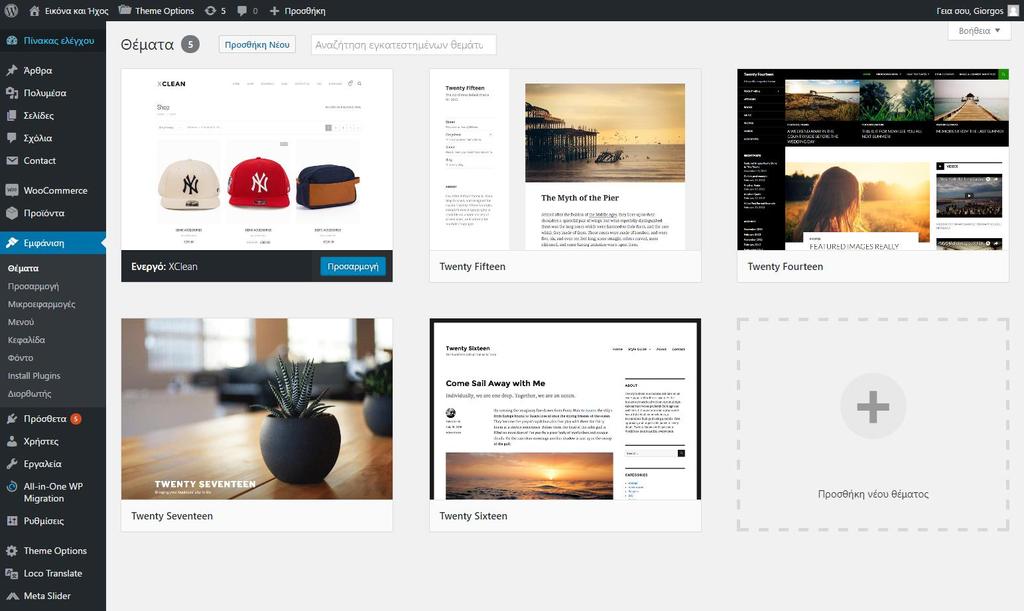
Task: Select the Twenty Fifteen theme screenshot
Action: [x=565, y=159]
